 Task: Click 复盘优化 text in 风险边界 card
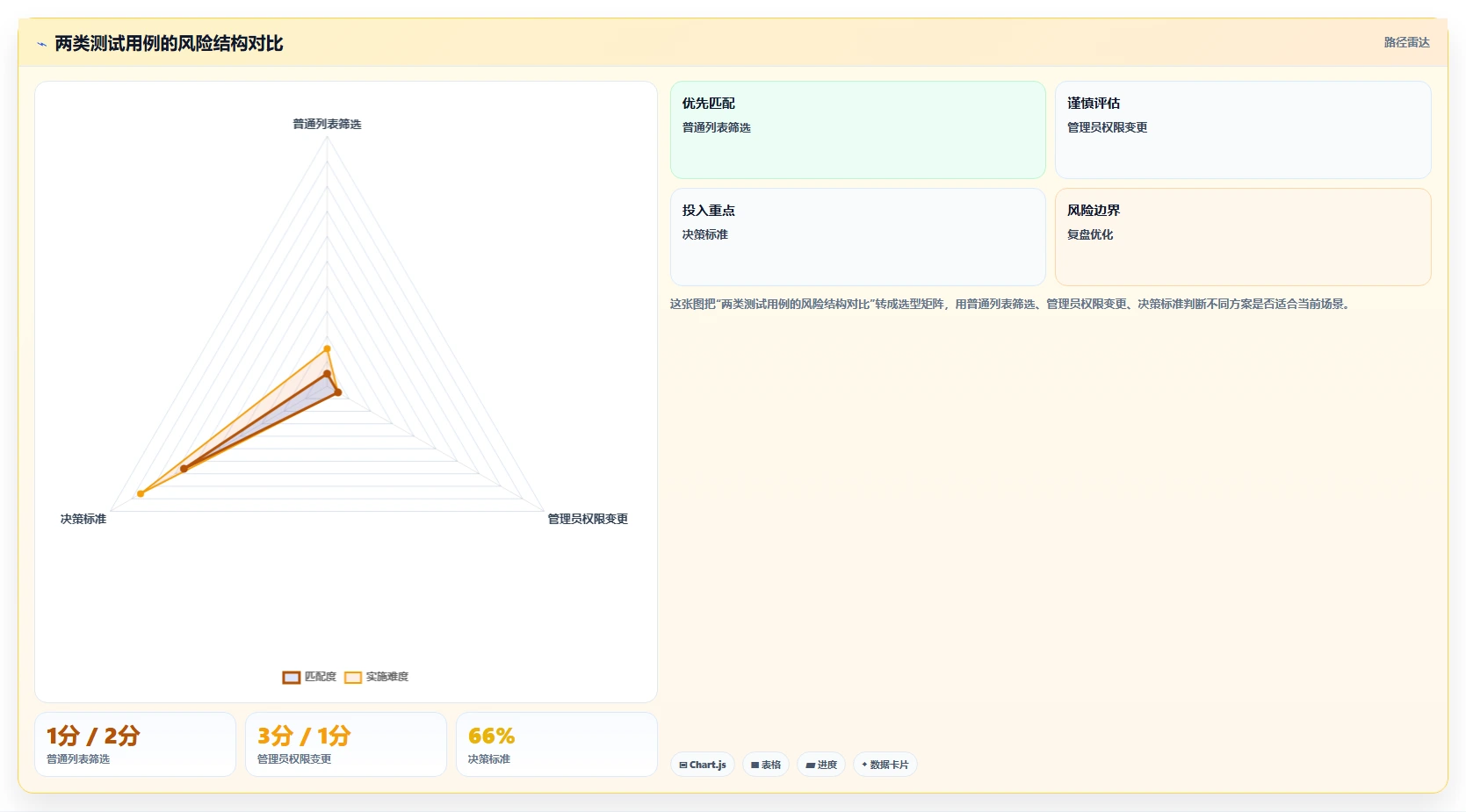tap(1090, 234)
